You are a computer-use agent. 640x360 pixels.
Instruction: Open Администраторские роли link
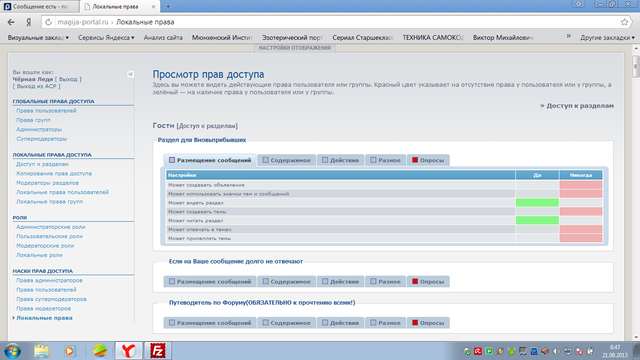(51, 227)
